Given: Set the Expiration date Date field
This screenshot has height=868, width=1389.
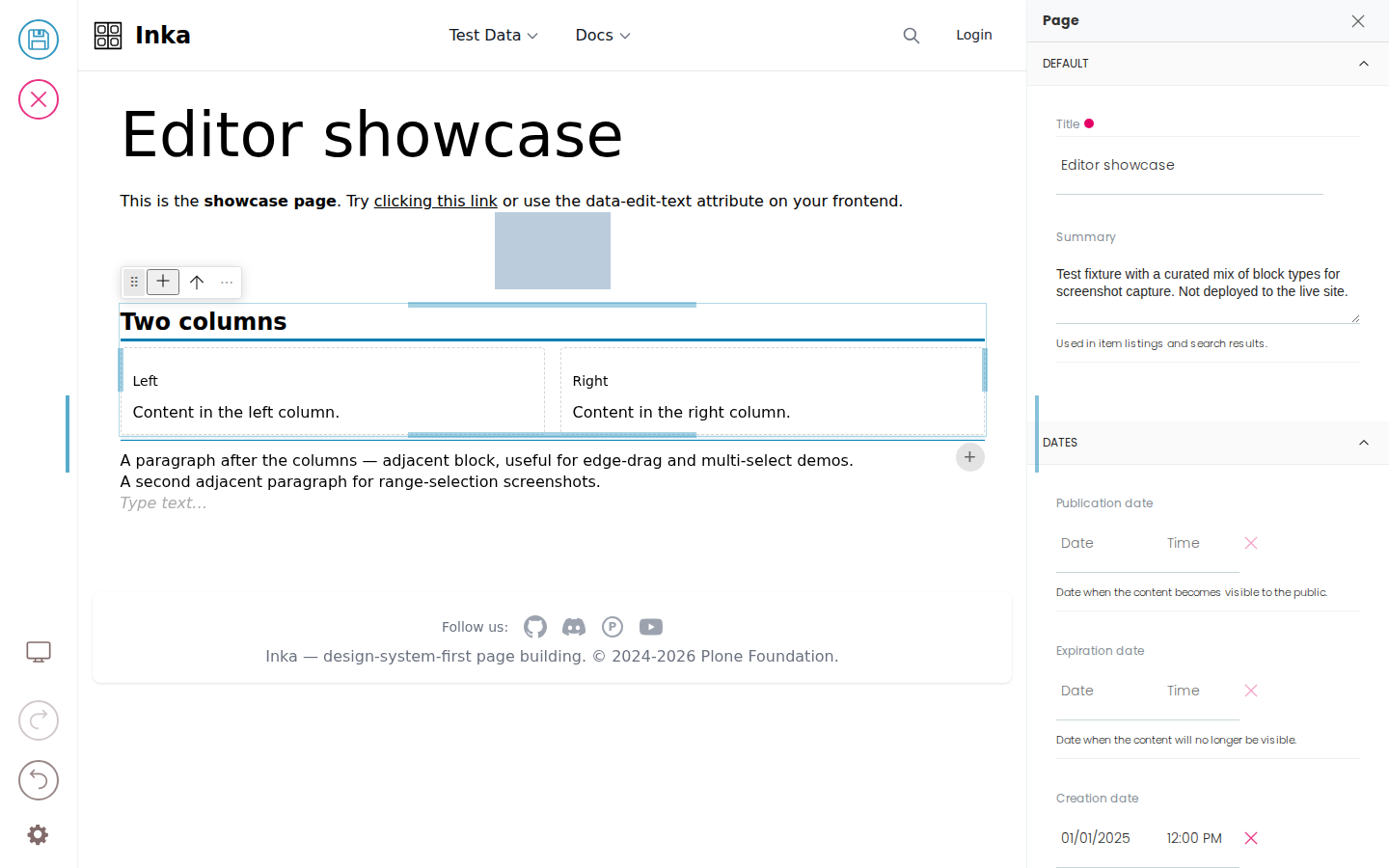Looking at the screenshot, I should [x=1104, y=691].
